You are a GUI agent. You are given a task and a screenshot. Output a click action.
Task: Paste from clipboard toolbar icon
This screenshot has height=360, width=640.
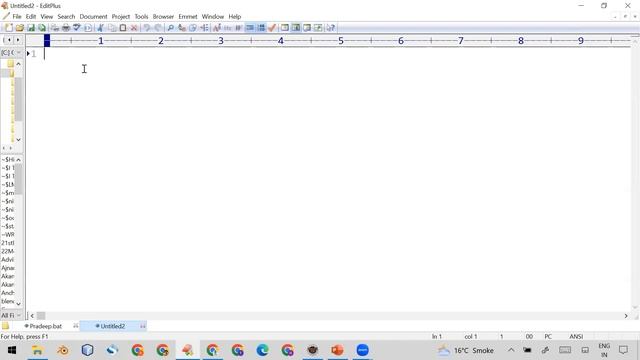[123, 28]
